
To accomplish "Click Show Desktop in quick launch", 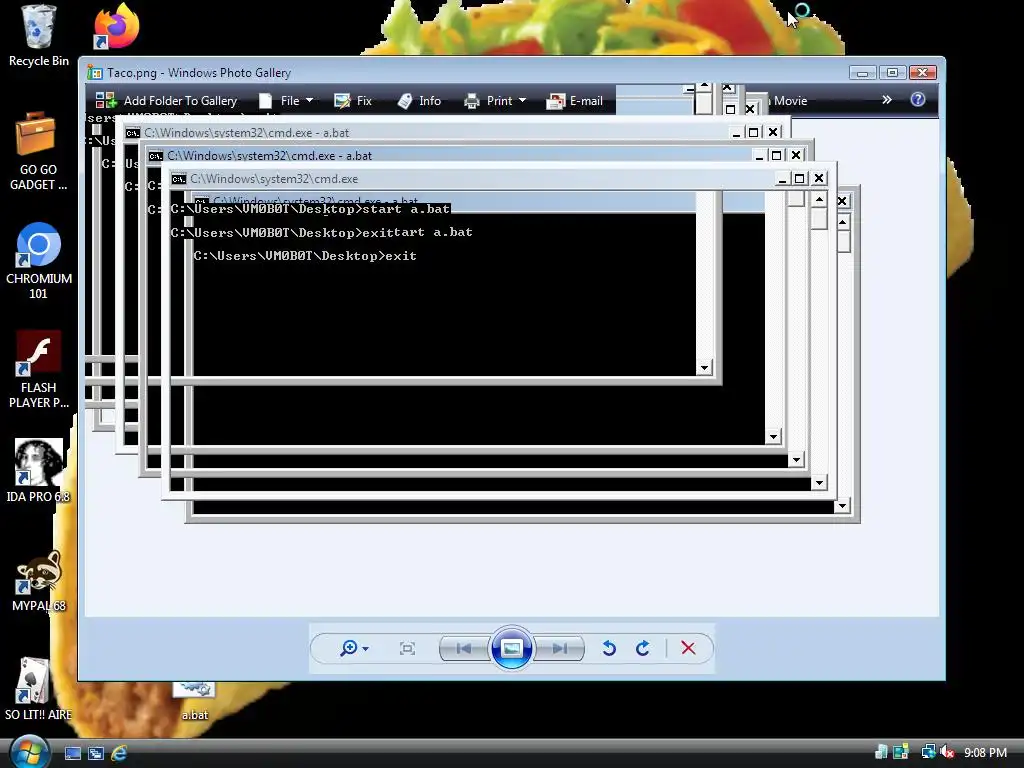I will coord(72,753).
